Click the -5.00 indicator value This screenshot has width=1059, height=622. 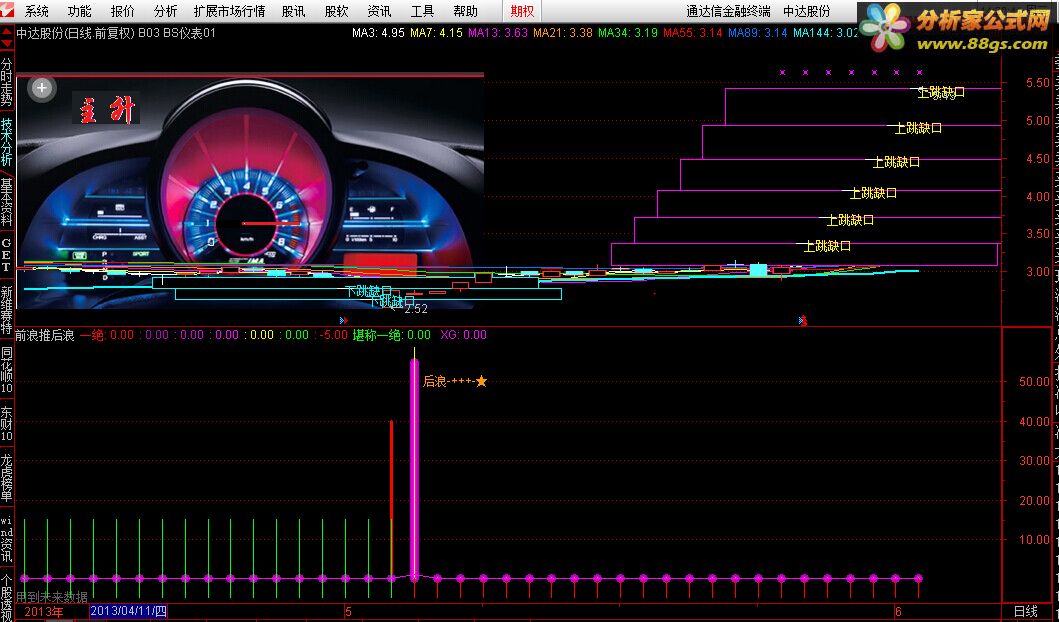pyautogui.click(x=334, y=335)
